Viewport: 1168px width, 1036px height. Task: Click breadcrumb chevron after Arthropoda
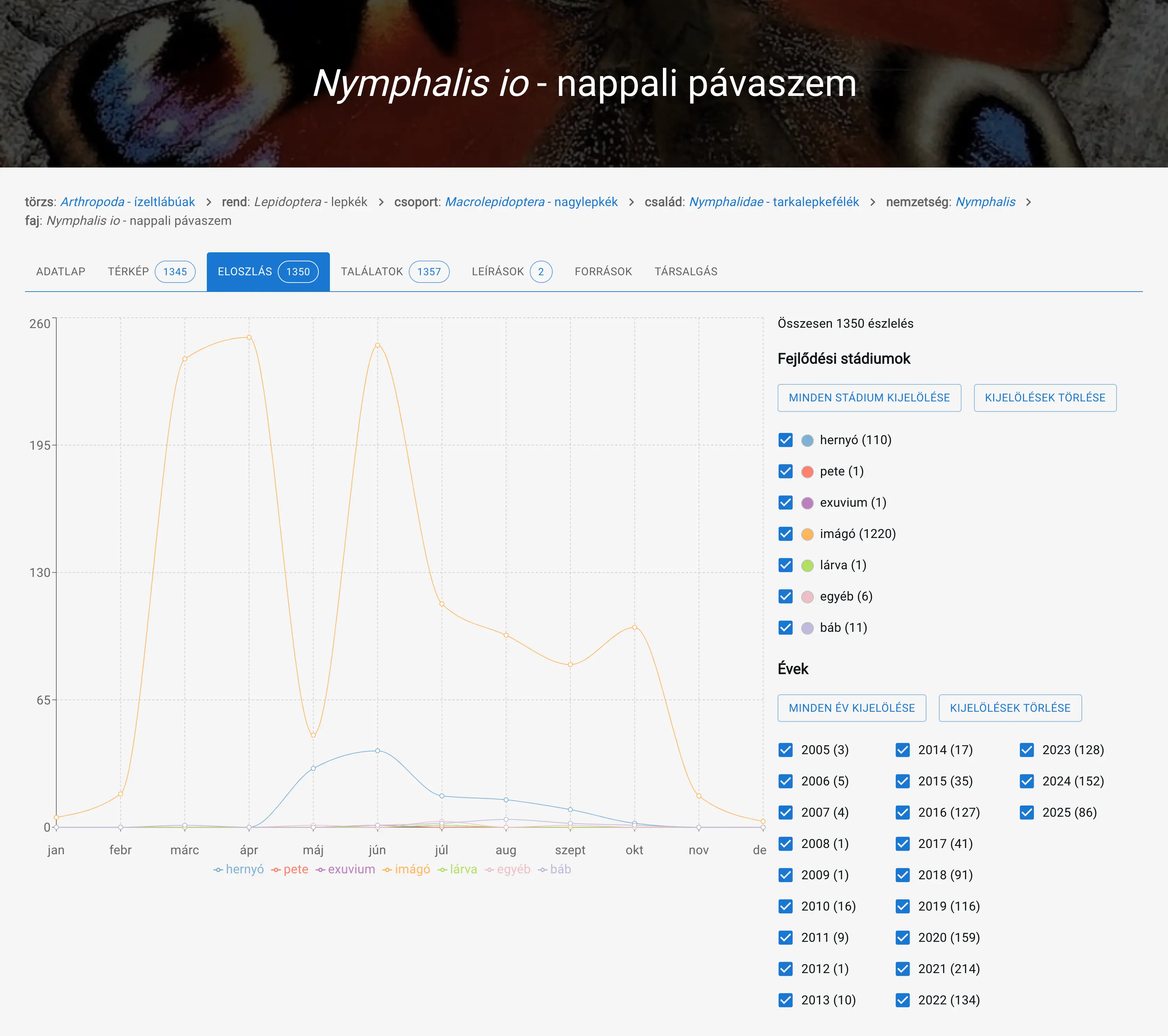(209, 202)
